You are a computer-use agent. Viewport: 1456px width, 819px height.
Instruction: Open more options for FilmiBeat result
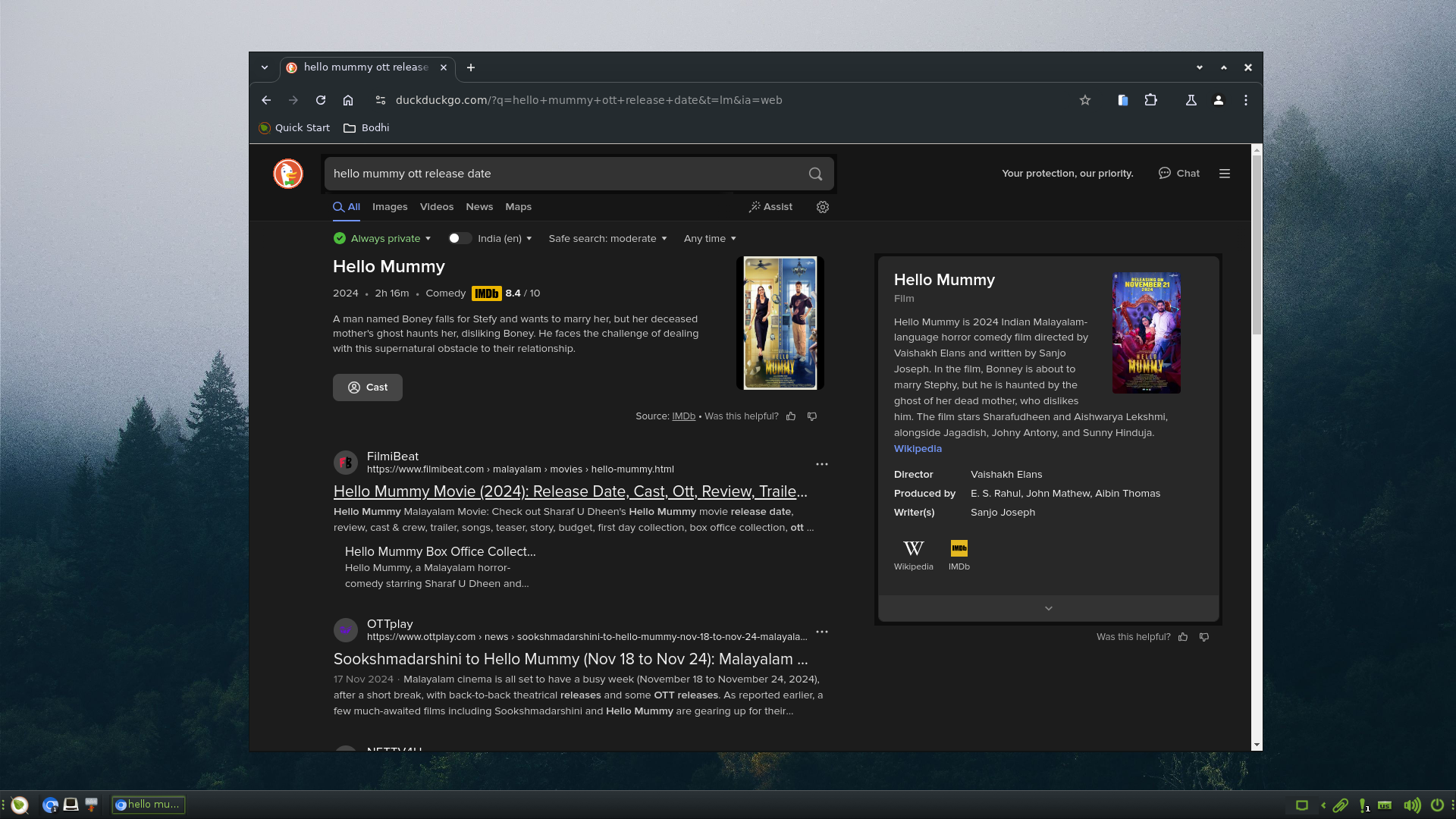click(x=822, y=464)
